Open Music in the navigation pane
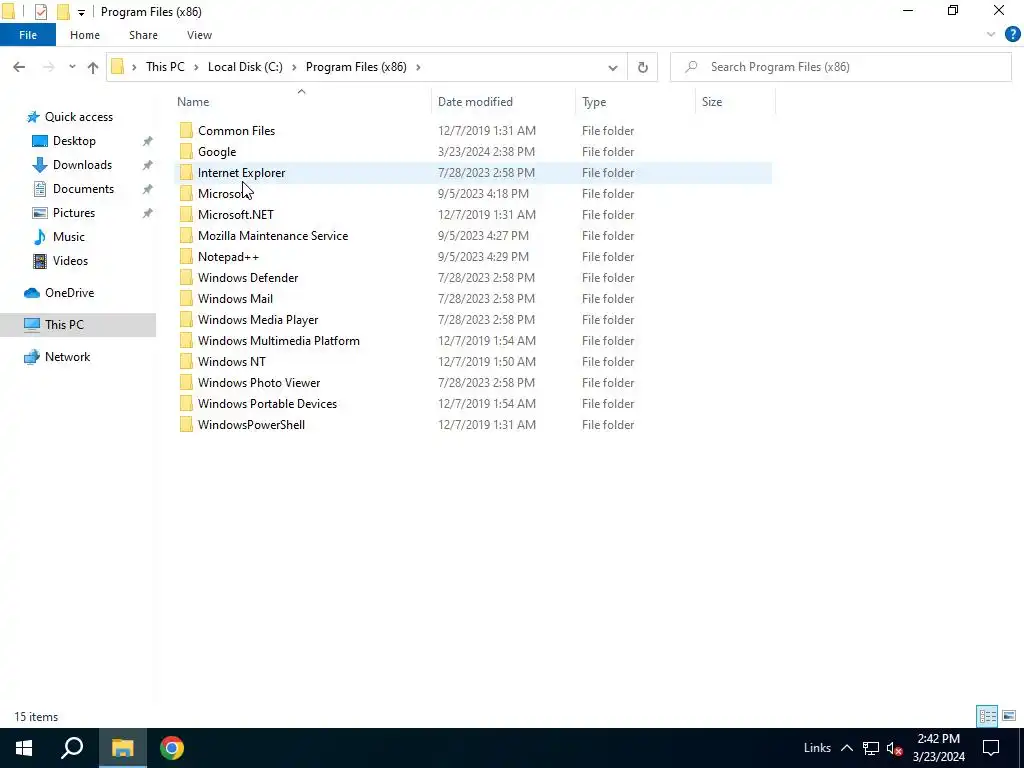The height and width of the screenshot is (768, 1024). [68, 237]
